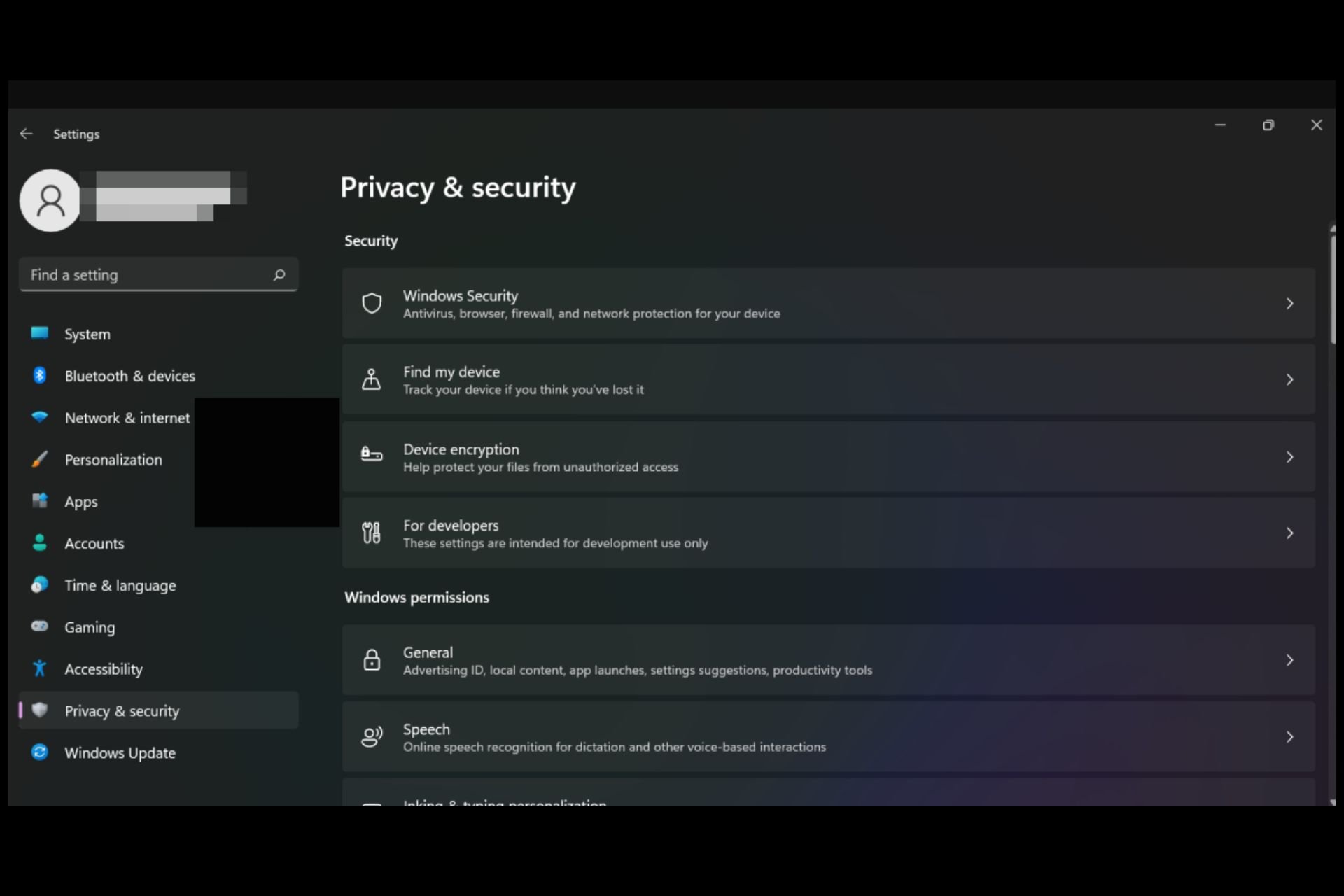Image resolution: width=1344 pixels, height=896 pixels.
Task: Open Speech recognition settings
Action: pos(829,737)
